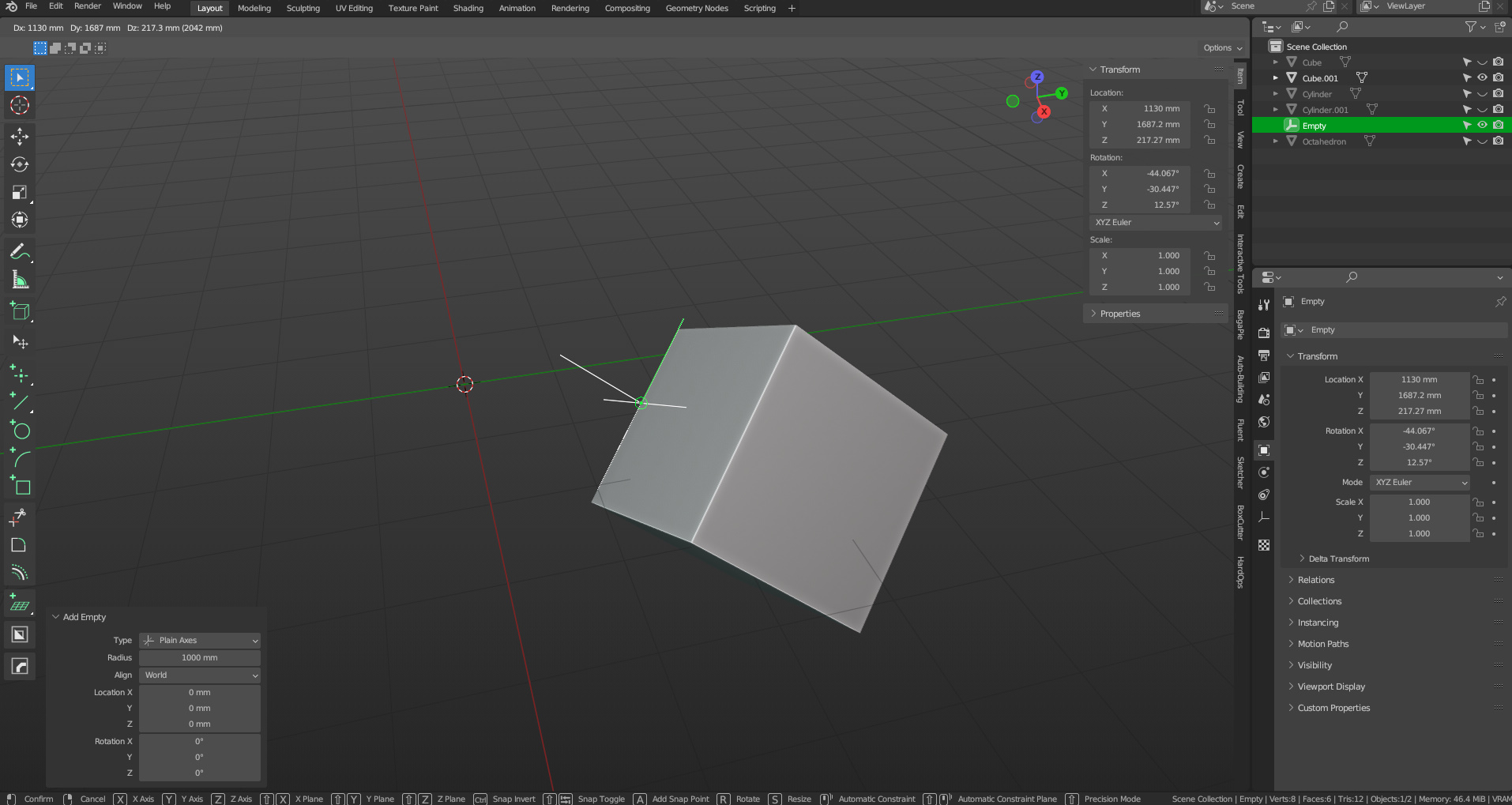Open the Modifiers wrench properties tab

(1264, 305)
